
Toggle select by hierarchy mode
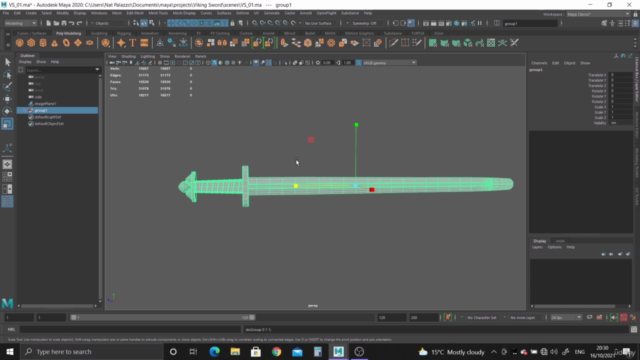tap(136, 23)
